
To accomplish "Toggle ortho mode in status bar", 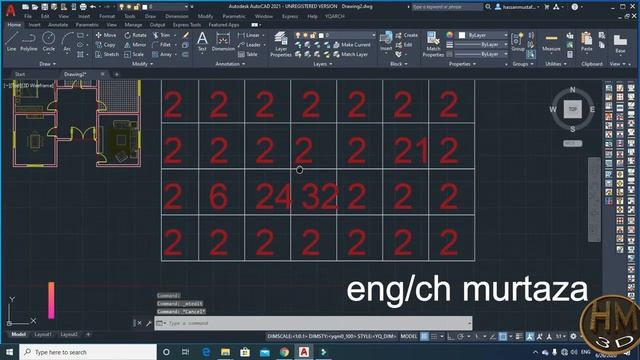I will [451, 336].
